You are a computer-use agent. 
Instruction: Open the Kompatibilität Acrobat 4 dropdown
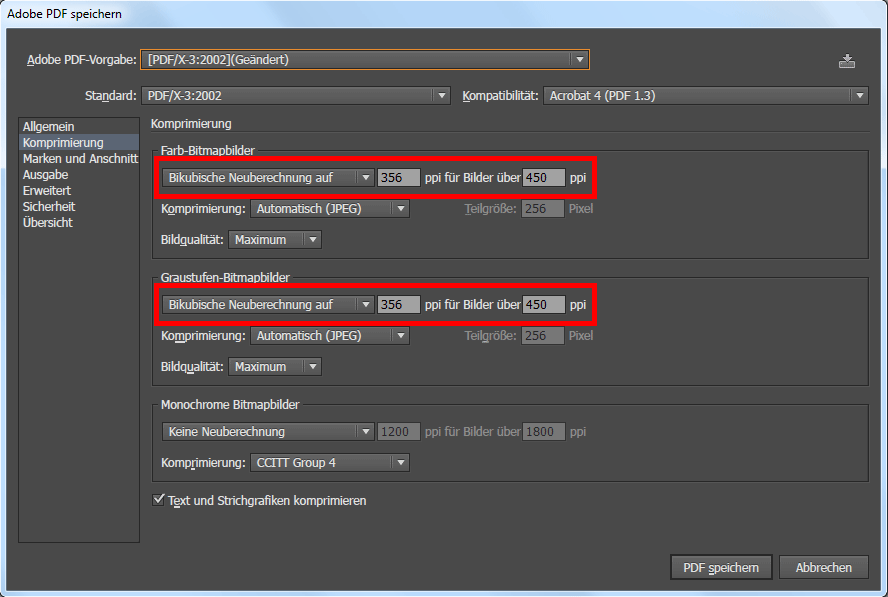pos(705,96)
